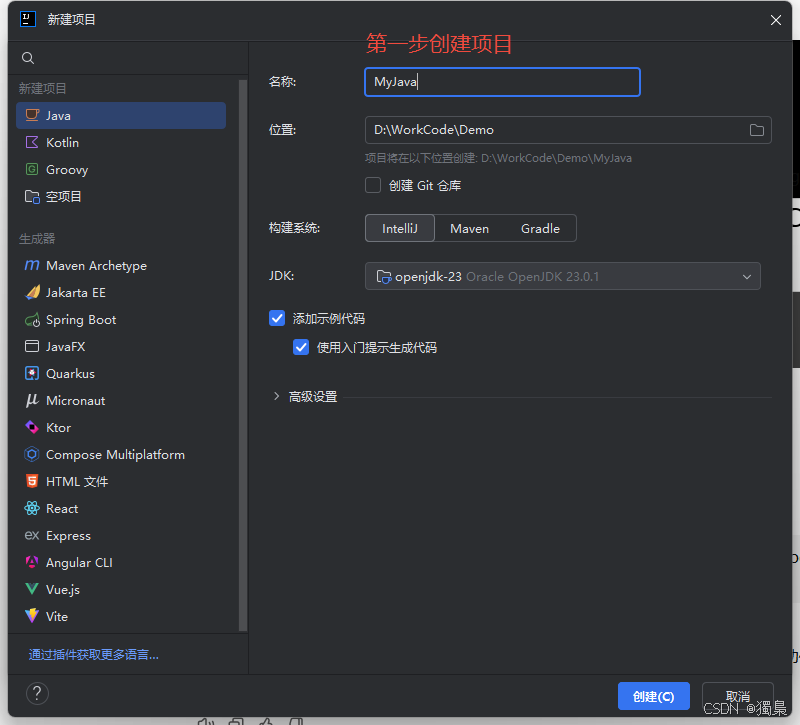Select Maven as the build system
This screenshot has height=725, width=800.
(x=469, y=228)
